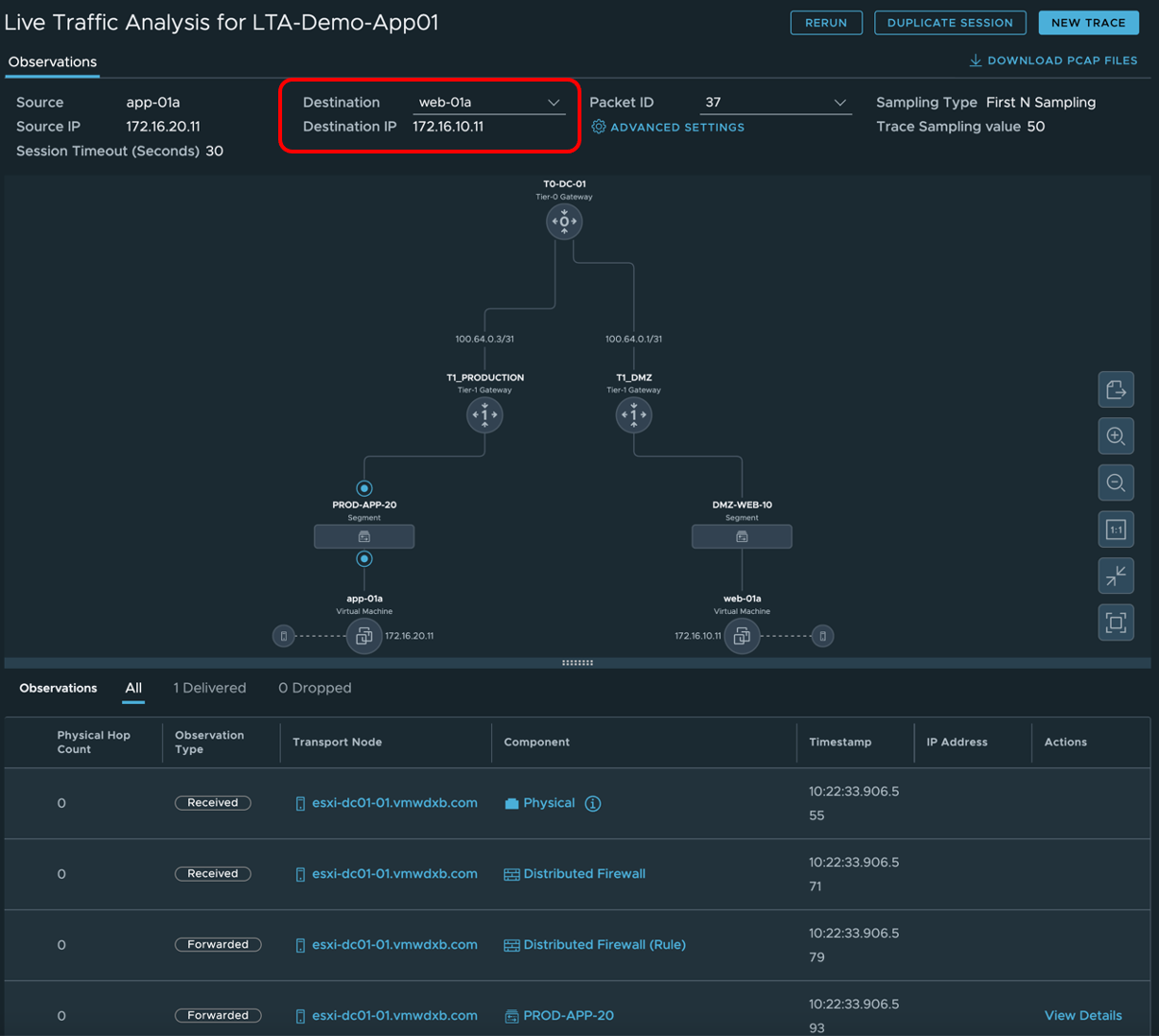Click the RERUN button
The height and width of the screenshot is (1036, 1159).
click(826, 23)
